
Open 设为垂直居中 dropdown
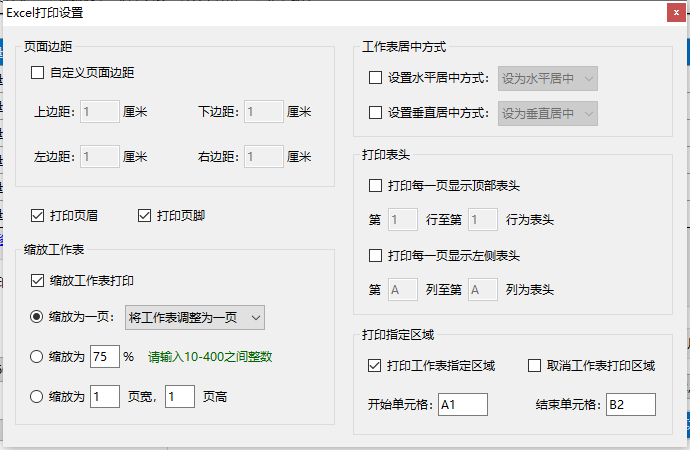point(548,113)
